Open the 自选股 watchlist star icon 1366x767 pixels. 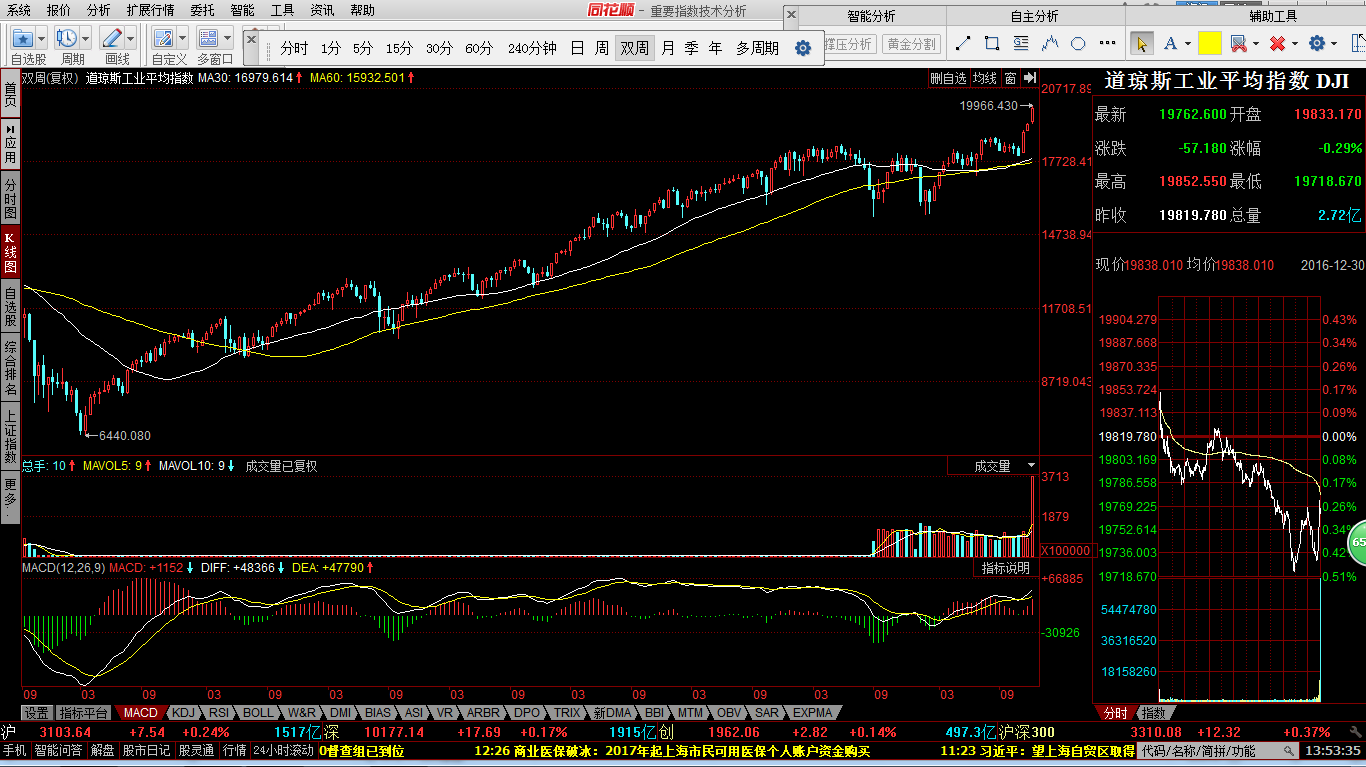[23, 39]
